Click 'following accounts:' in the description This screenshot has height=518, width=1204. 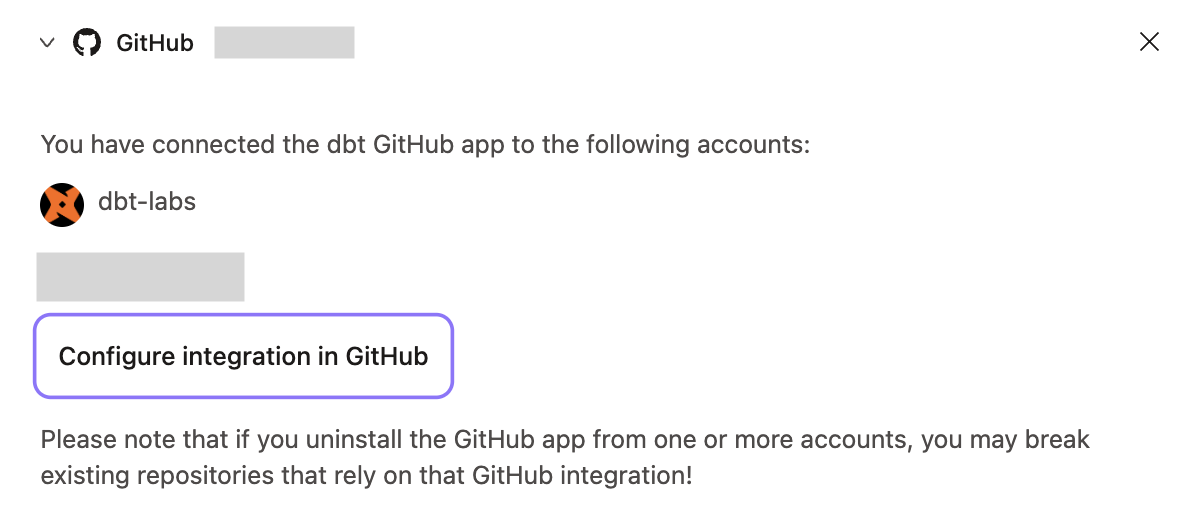709,145
